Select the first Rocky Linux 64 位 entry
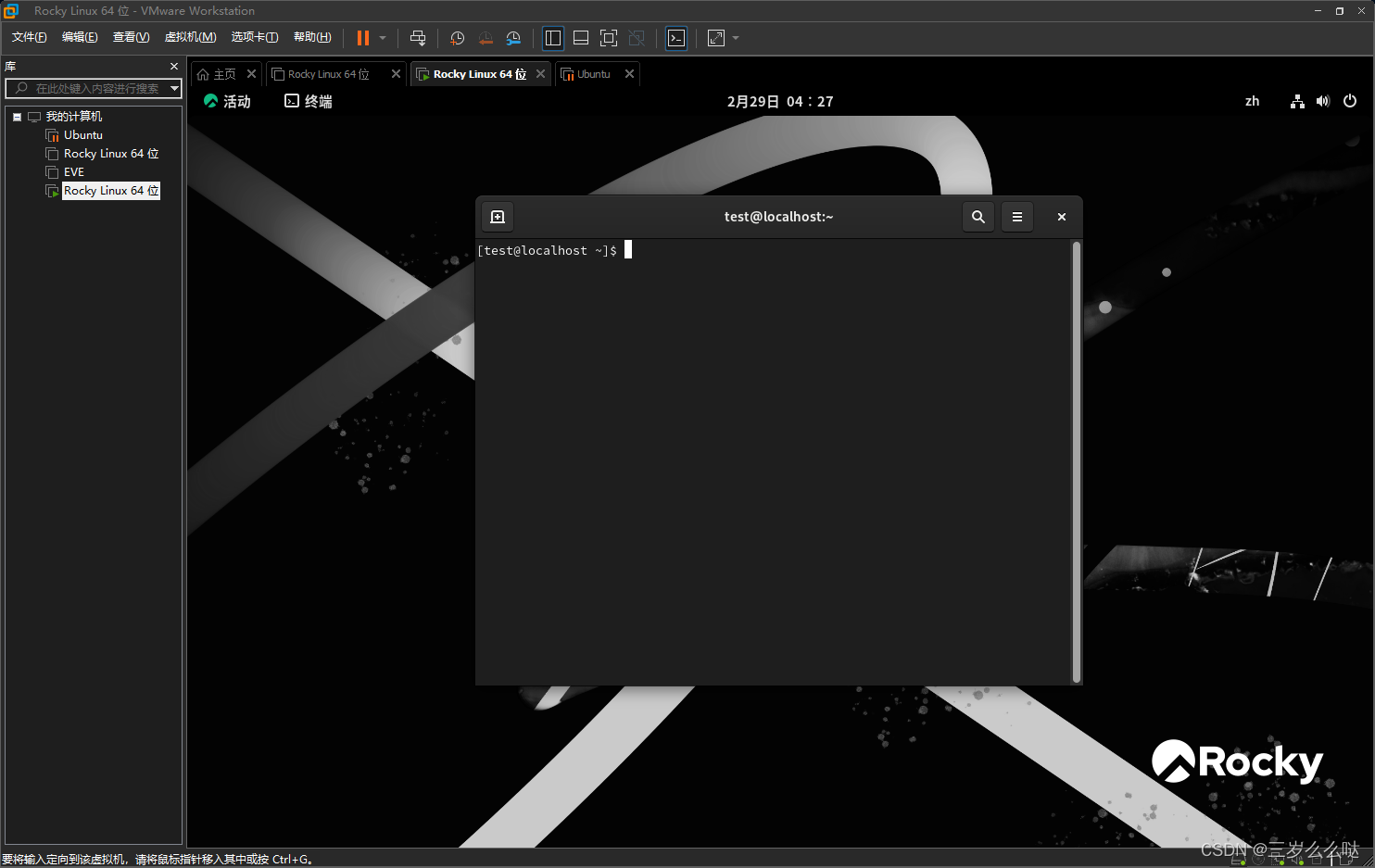1375x868 pixels. pos(111,154)
